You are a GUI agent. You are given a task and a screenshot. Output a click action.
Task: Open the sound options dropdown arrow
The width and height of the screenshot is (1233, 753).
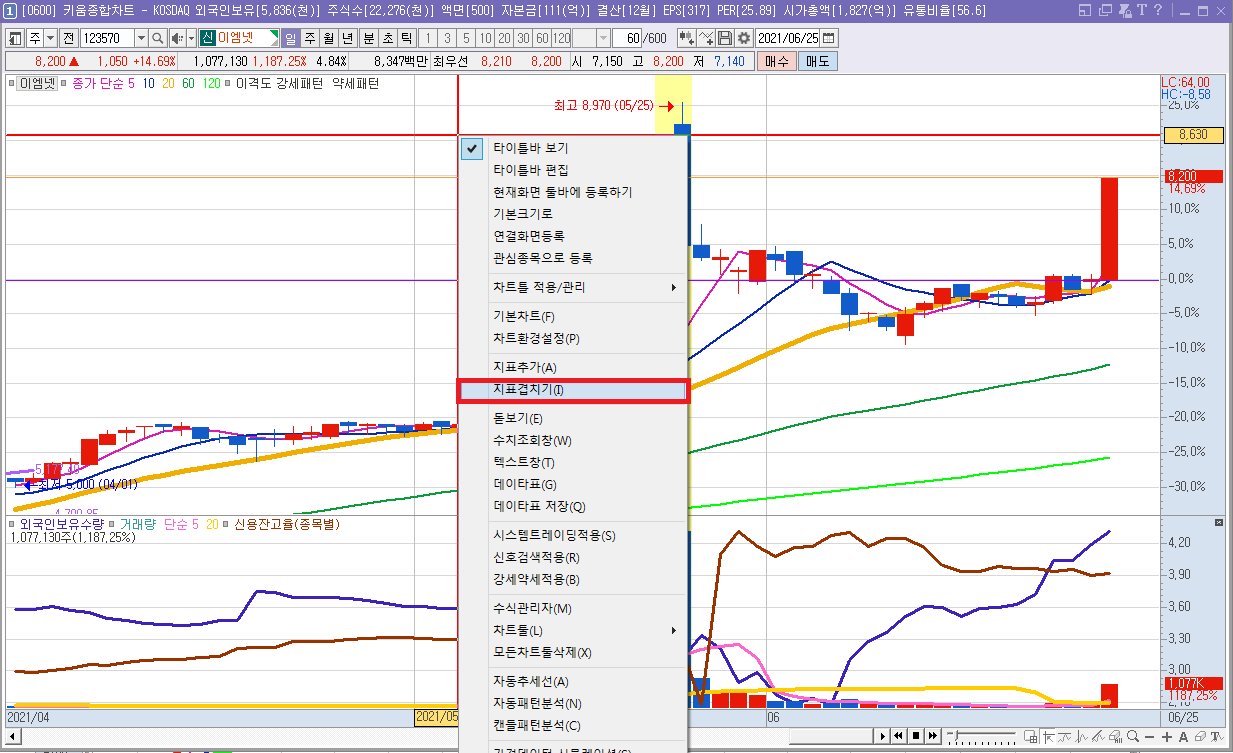pos(191,38)
